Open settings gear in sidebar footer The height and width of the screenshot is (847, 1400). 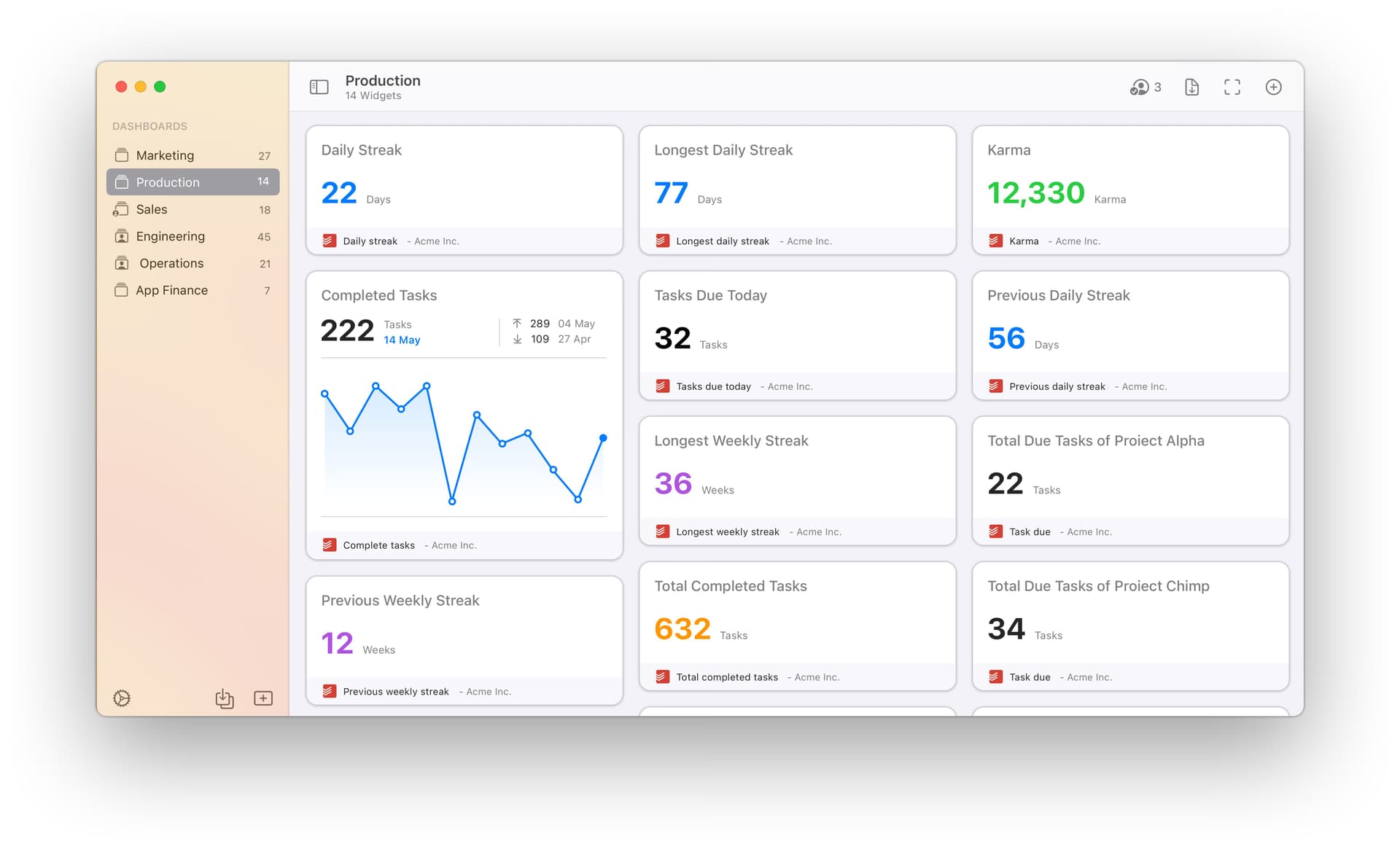click(122, 698)
